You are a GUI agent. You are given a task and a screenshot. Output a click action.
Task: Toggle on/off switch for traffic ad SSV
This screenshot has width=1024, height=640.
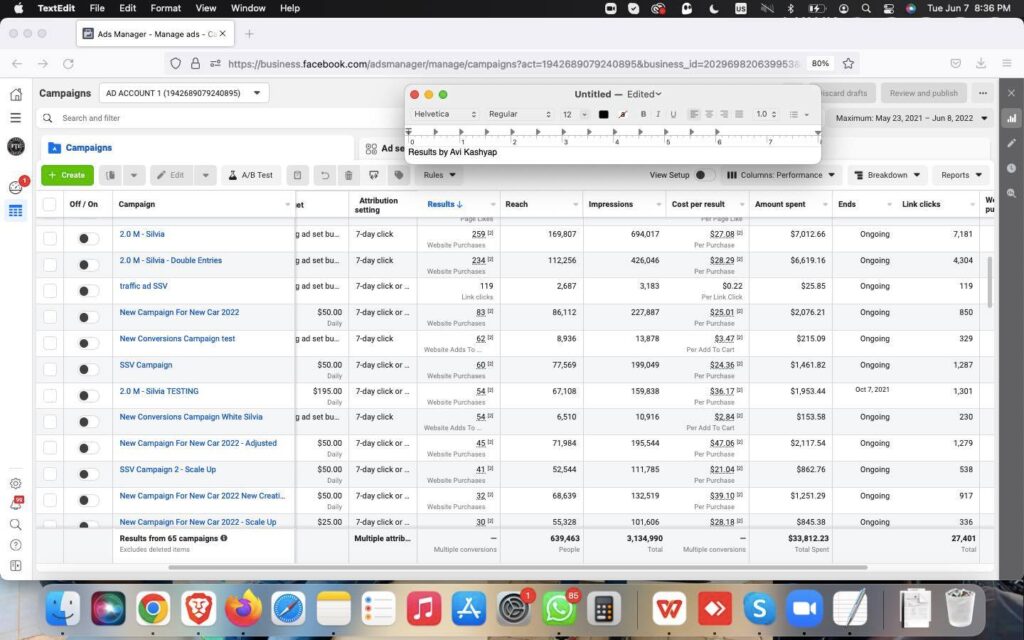coord(88,291)
